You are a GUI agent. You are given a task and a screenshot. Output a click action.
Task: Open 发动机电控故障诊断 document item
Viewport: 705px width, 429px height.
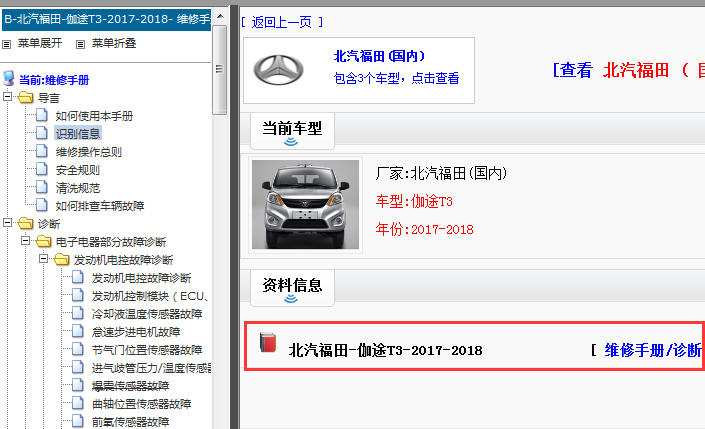[x=142, y=278]
